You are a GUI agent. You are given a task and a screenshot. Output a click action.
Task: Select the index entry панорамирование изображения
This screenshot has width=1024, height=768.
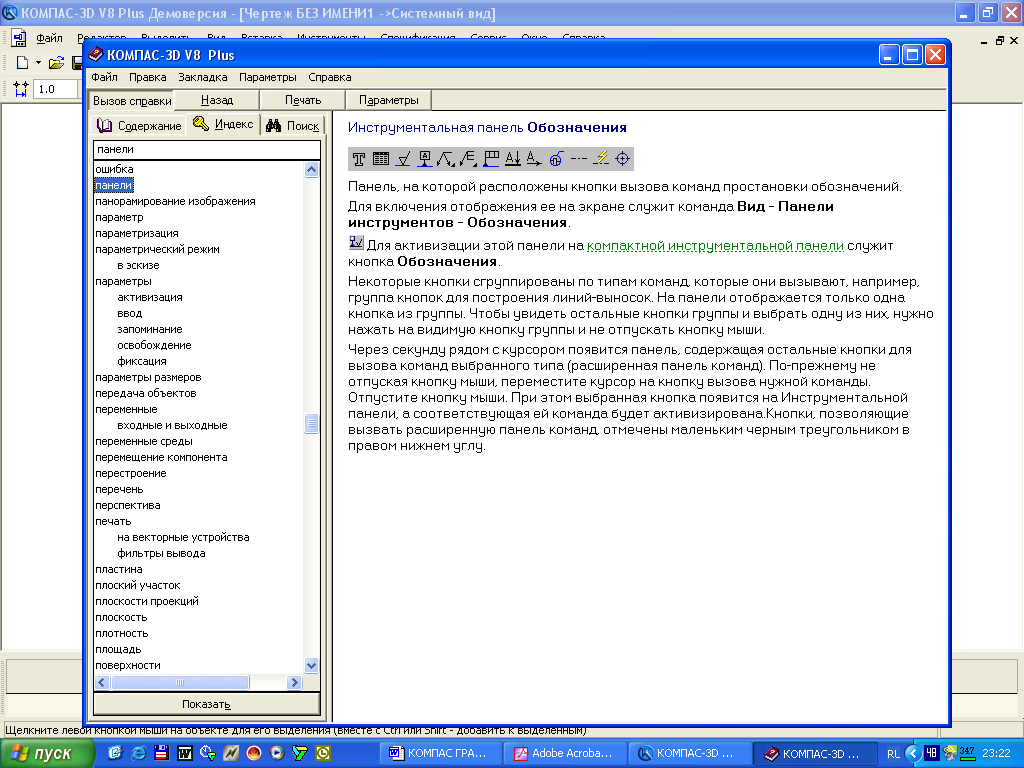(175, 201)
